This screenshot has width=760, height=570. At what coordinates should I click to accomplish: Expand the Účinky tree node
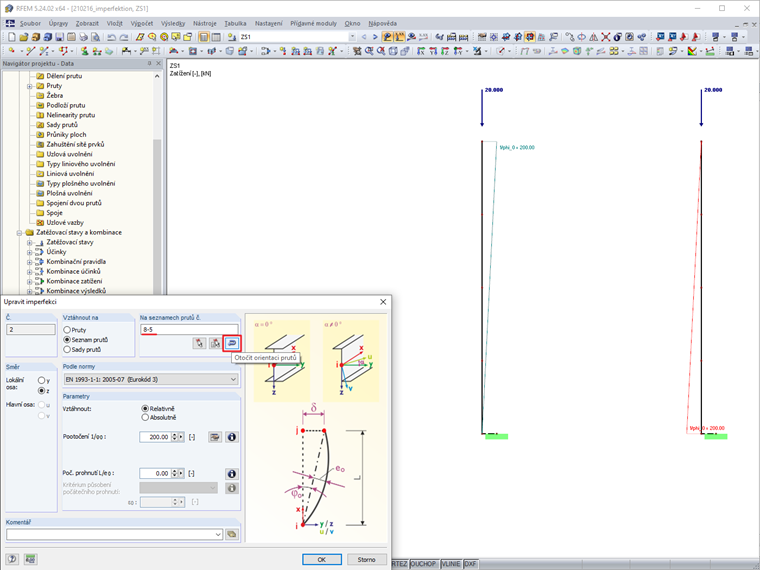pyautogui.click(x=30, y=252)
